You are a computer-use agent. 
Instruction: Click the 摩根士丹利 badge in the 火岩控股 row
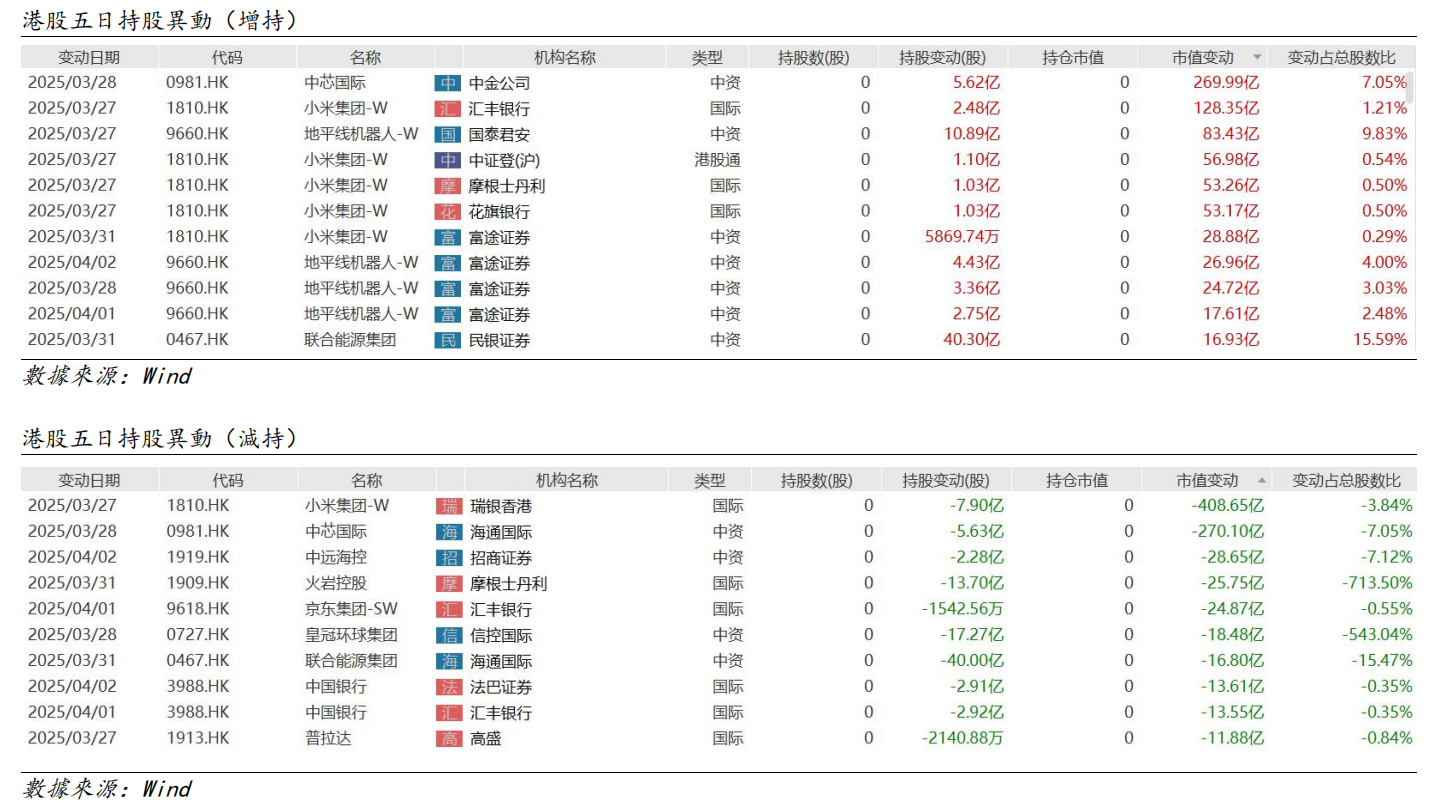(450, 583)
